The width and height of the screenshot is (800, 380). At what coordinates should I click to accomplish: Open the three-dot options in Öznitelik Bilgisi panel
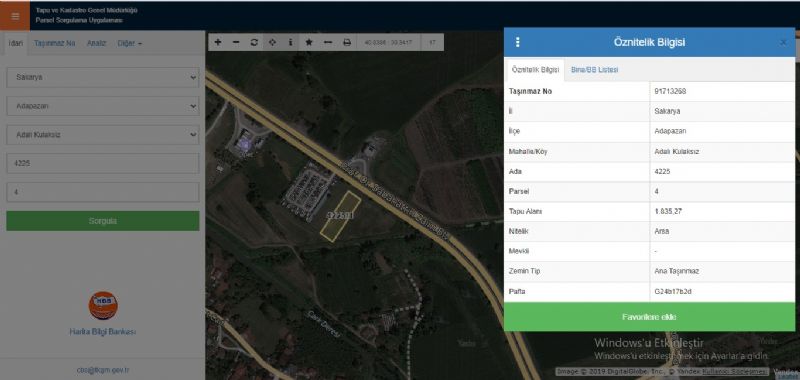518,42
